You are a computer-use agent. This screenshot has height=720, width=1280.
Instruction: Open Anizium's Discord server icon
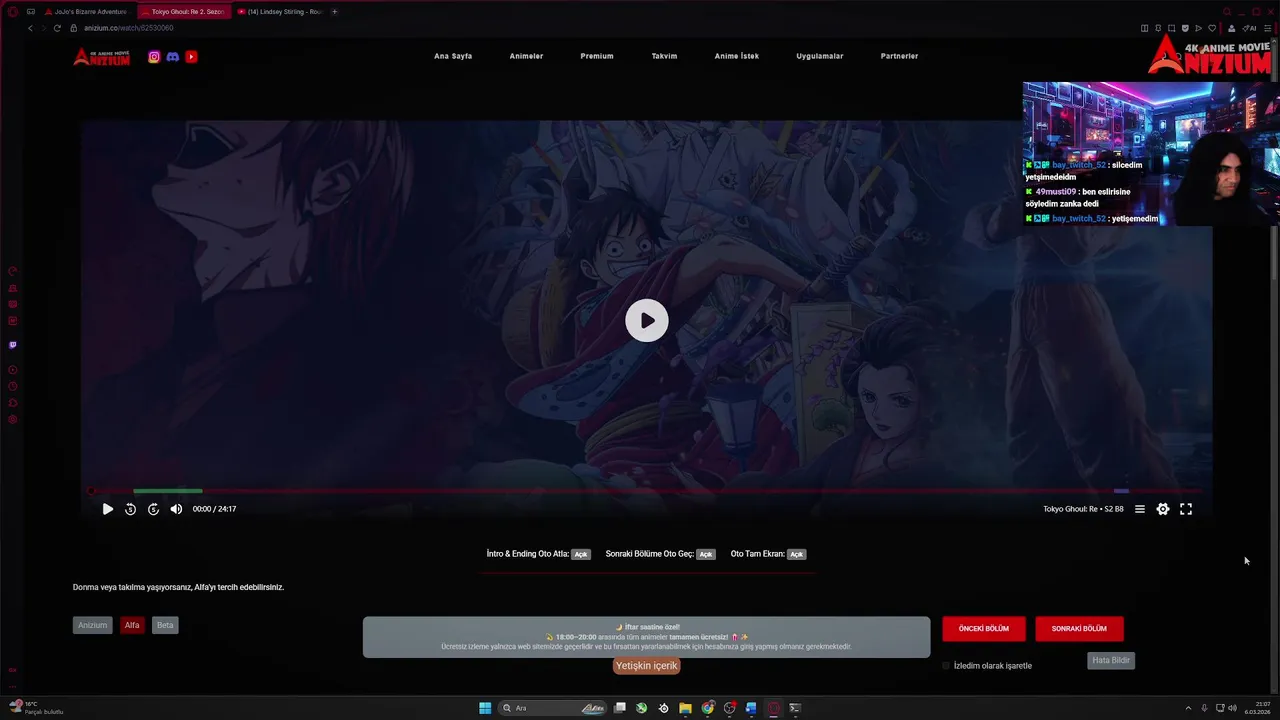[172, 57]
